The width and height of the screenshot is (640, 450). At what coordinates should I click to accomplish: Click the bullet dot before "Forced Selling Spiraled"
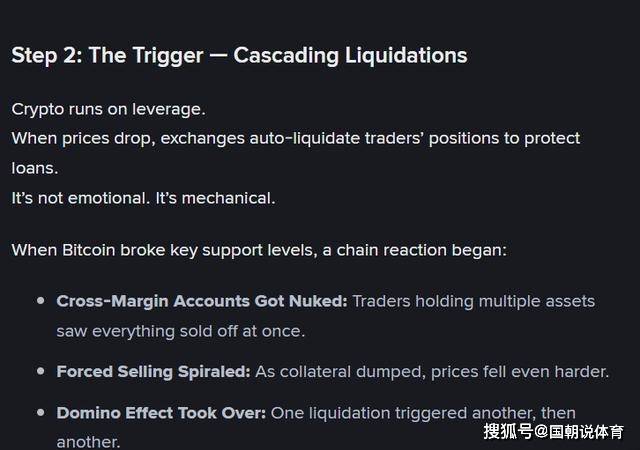[41, 371]
